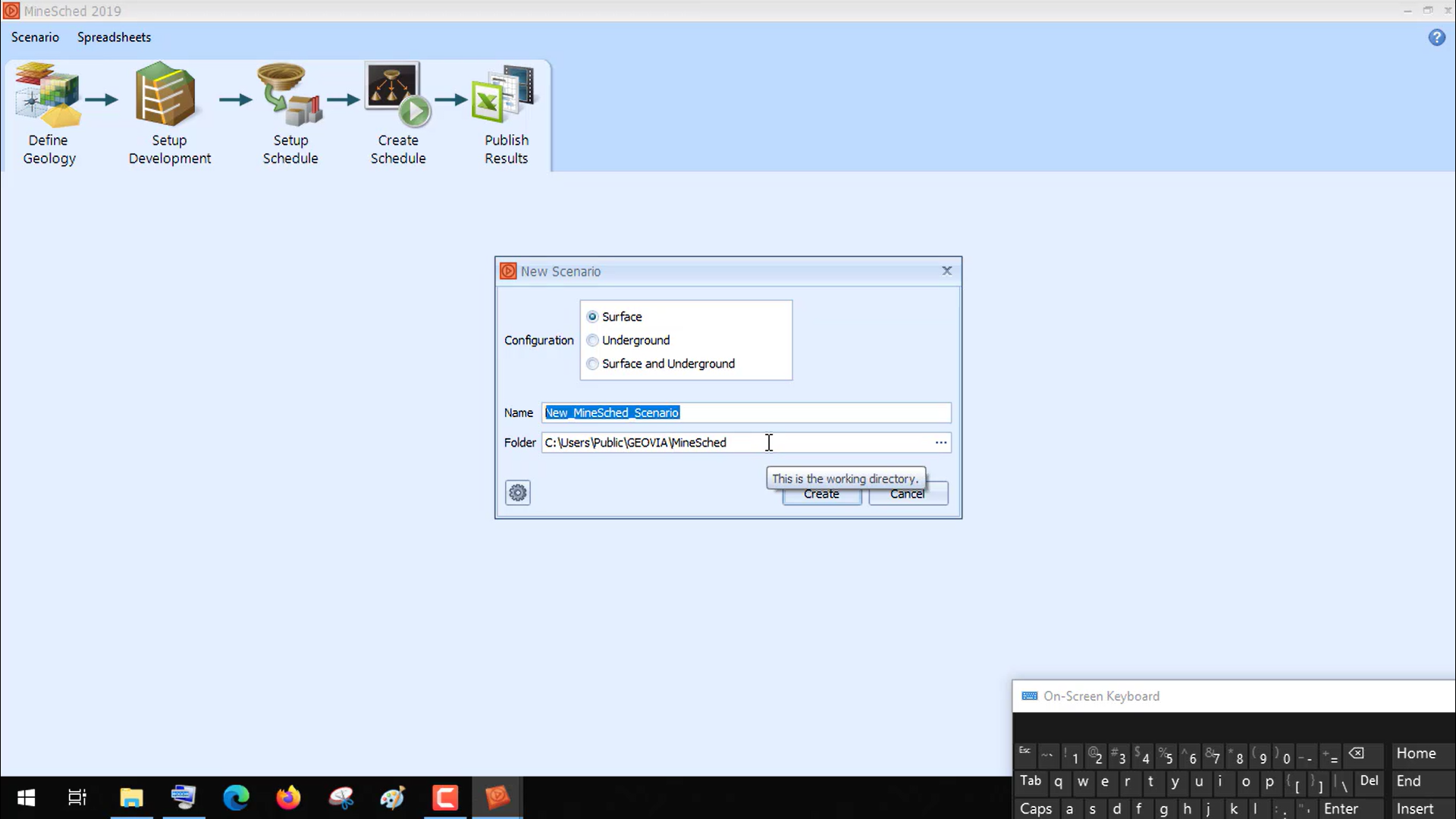This screenshot has width=1456, height=819.
Task: Click the Create button
Action: pos(821,496)
